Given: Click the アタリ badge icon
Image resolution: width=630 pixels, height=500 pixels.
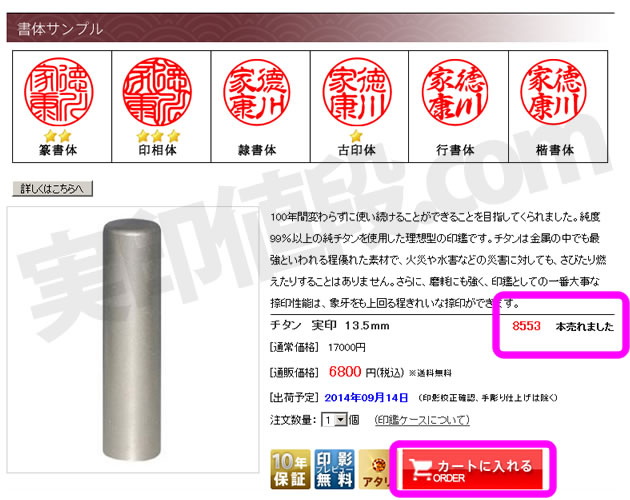Looking at the screenshot, I should 374,469.
